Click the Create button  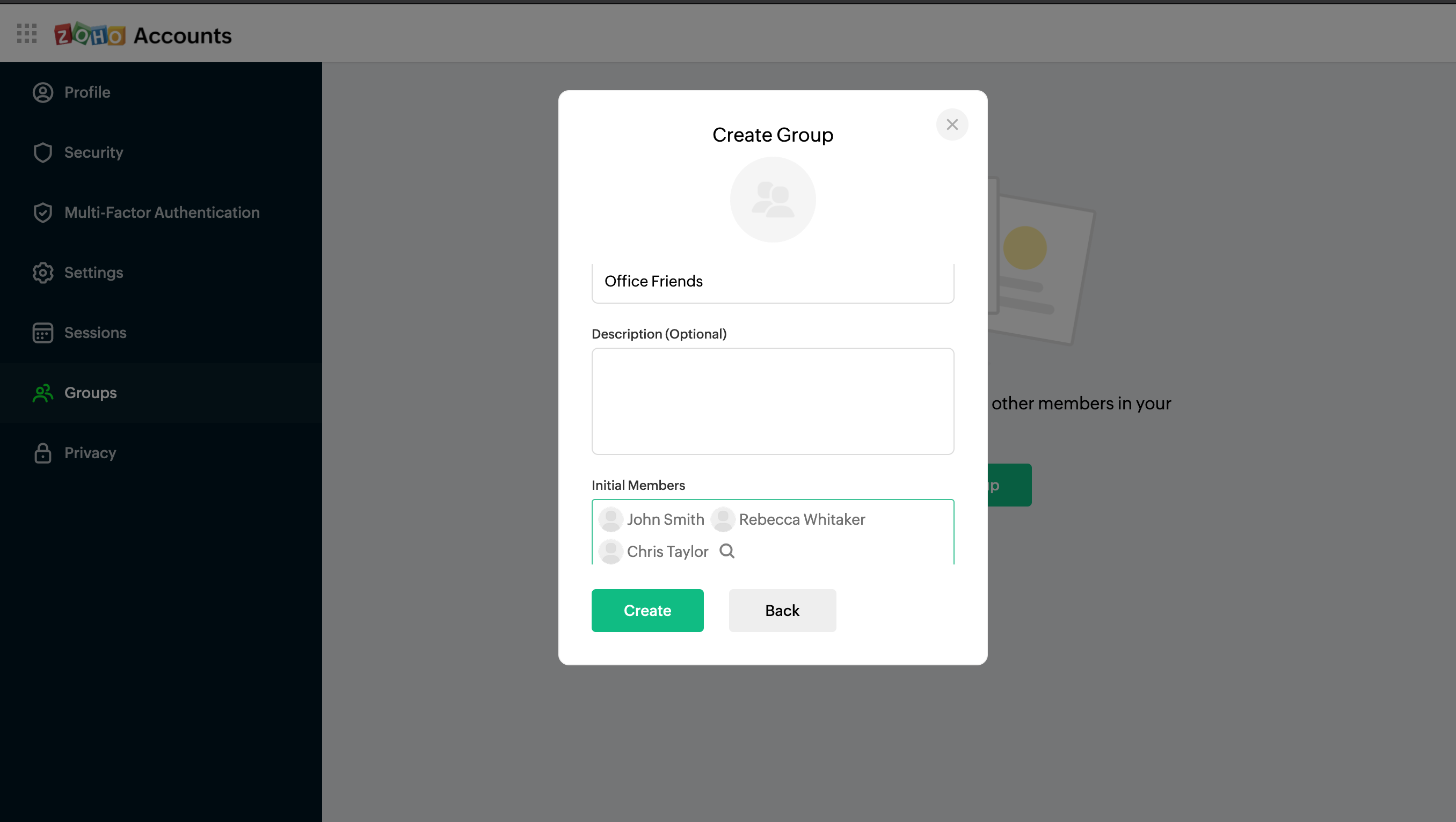pyautogui.click(x=647, y=610)
